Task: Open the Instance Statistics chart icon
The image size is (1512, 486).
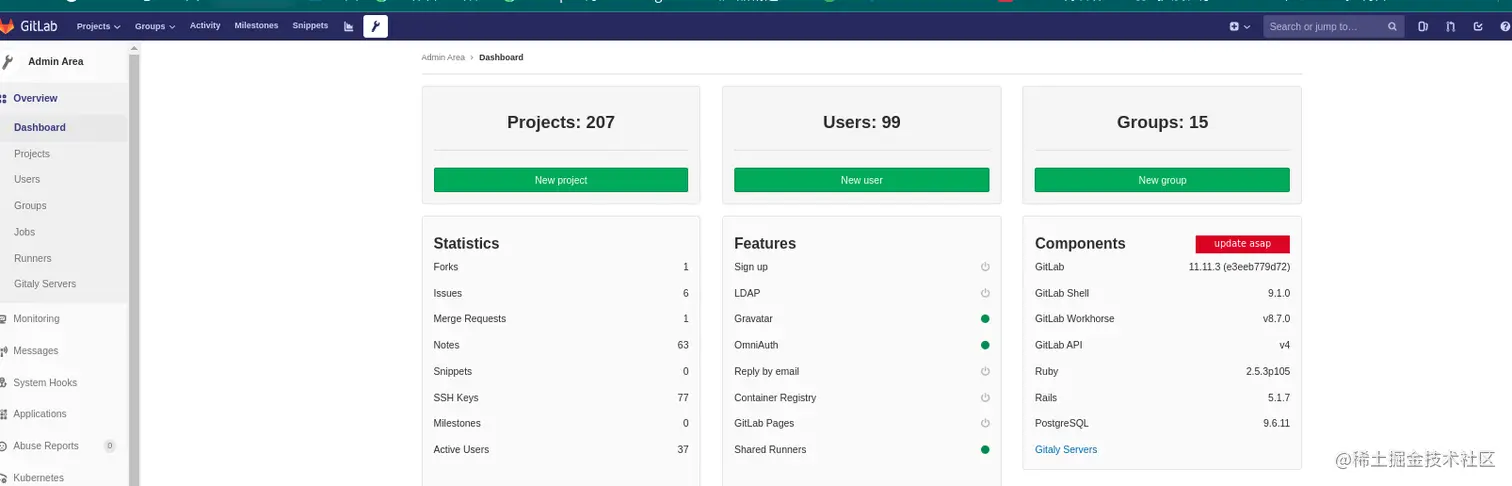Action: pyautogui.click(x=349, y=26)
